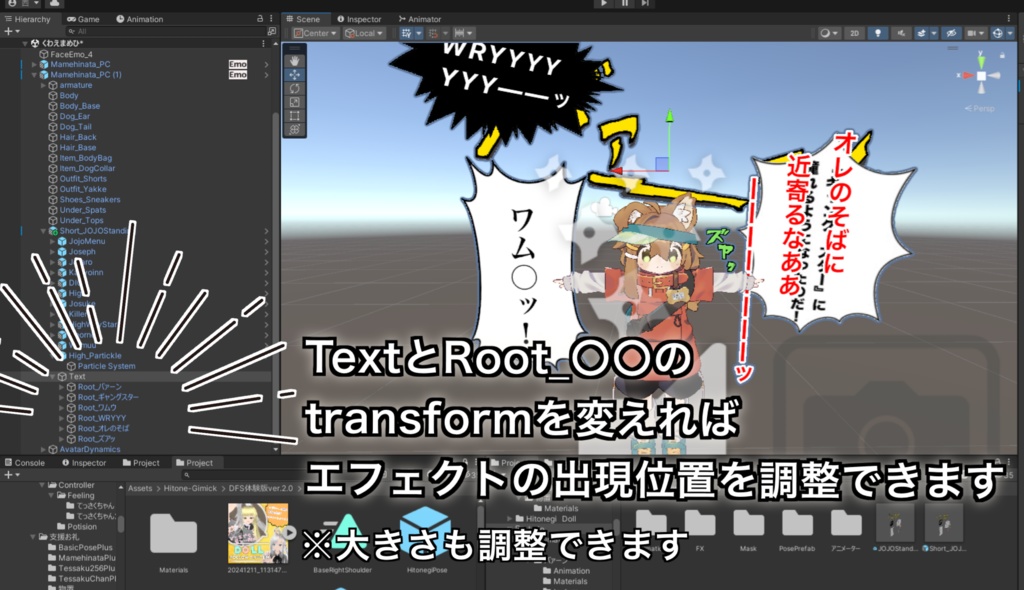Image resolution: width=1024 pixels, height=590 pixels.
Task: Enable 2D view mode
Action: tap(854, 33)
